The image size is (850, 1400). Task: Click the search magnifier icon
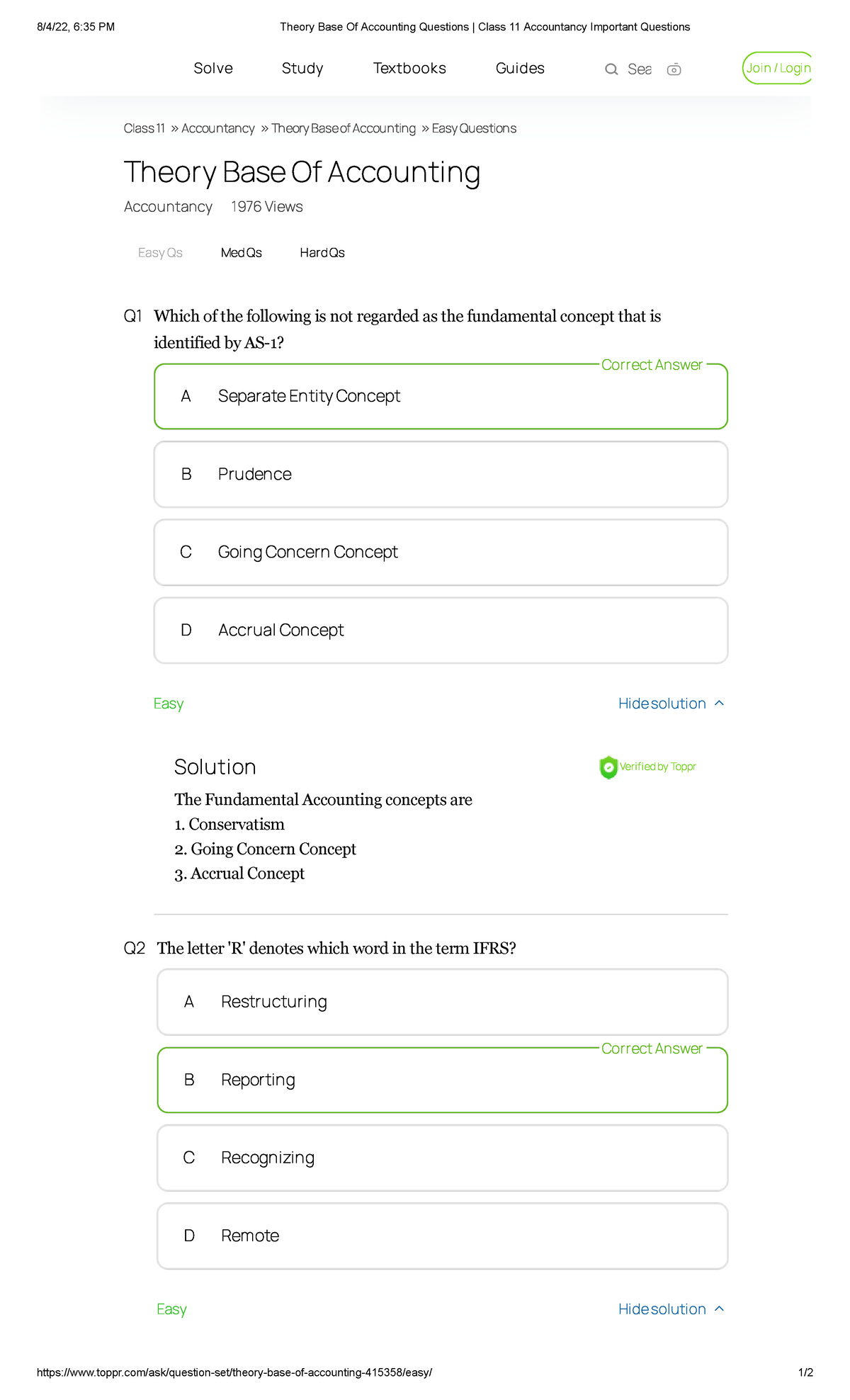pos(611,69)
